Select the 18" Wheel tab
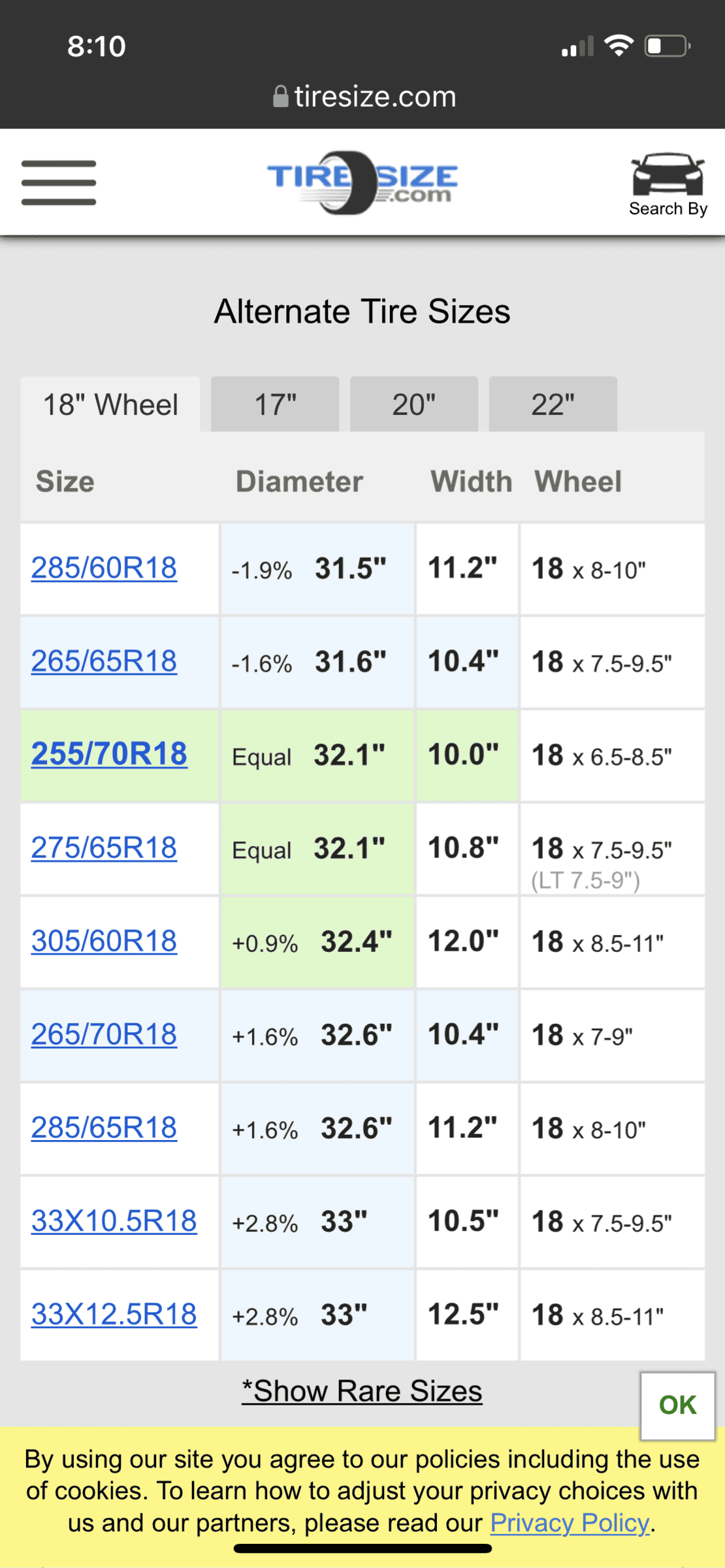Screen dimensions: 725x1568 pos(110,404)
